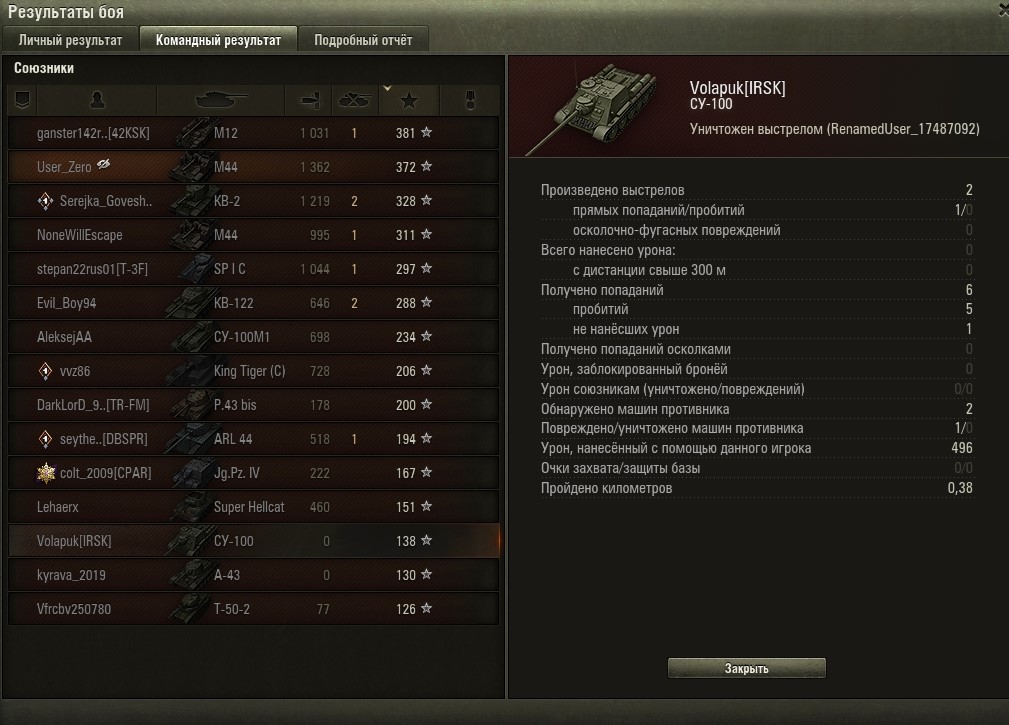Sort by destroyed tanks icon column
1009x725 pixels.
click(355, 100)
